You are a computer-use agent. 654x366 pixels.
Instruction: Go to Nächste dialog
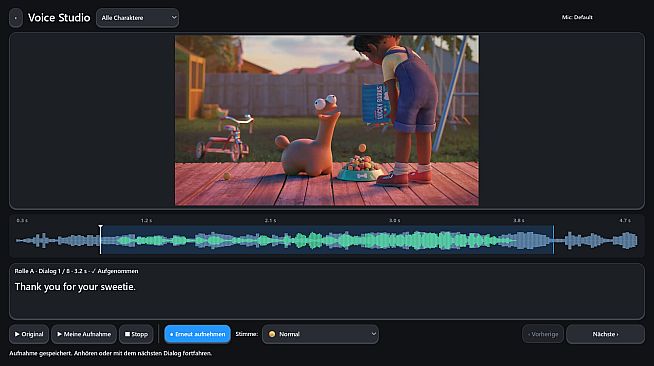pos(605,334)
